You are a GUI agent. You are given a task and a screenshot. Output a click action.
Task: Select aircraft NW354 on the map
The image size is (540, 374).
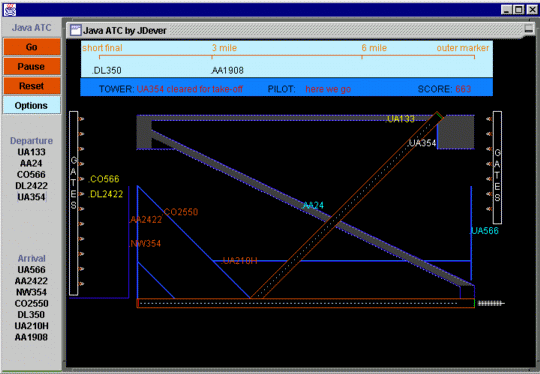click(x=145, y=244)
